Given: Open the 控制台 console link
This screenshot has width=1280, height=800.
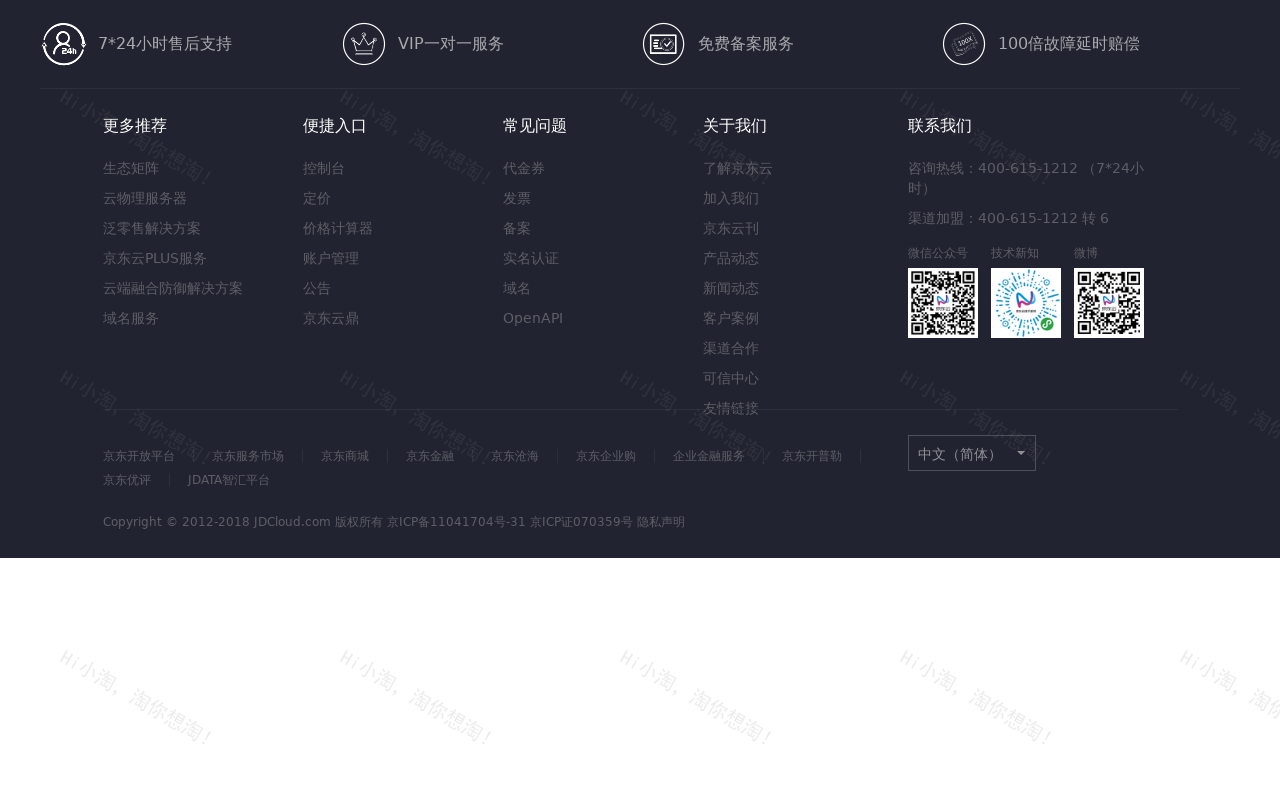Looking at the screenshot, I should [x=323, y=167].
